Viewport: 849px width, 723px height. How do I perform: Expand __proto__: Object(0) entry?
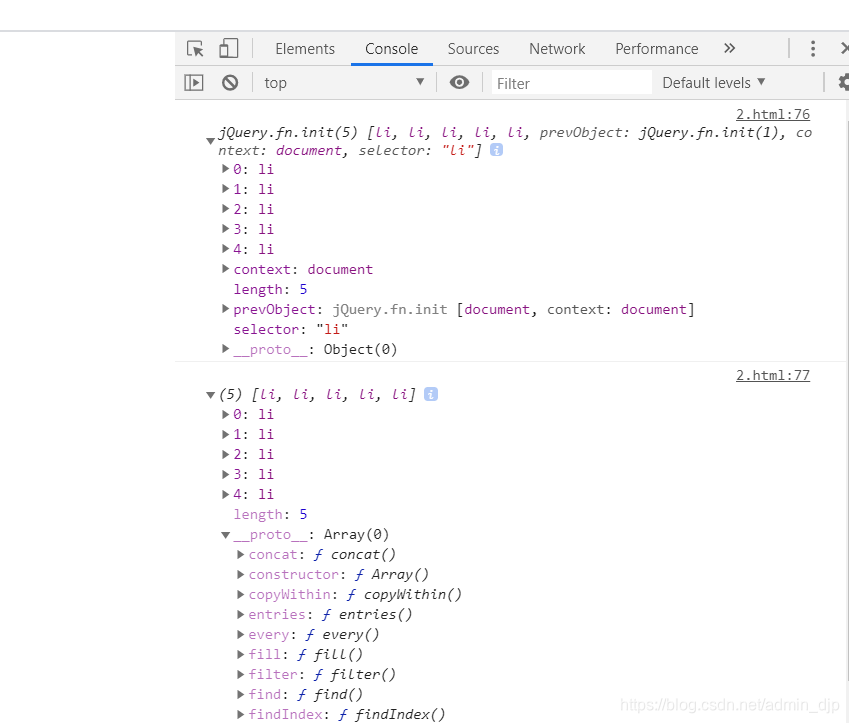point(225,349)
